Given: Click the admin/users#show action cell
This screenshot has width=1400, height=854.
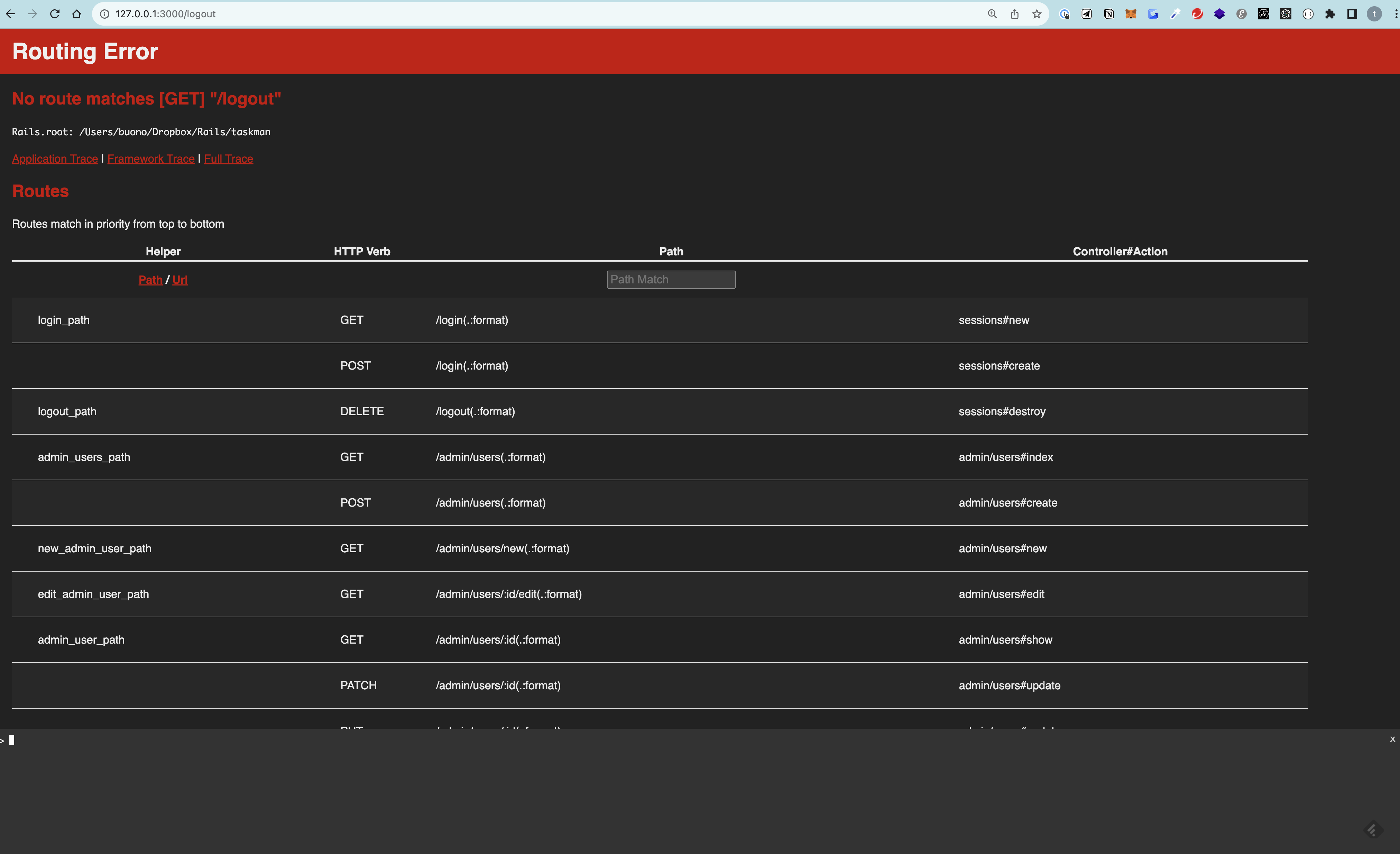Looking at the screenshot, I should [1005, 640].
